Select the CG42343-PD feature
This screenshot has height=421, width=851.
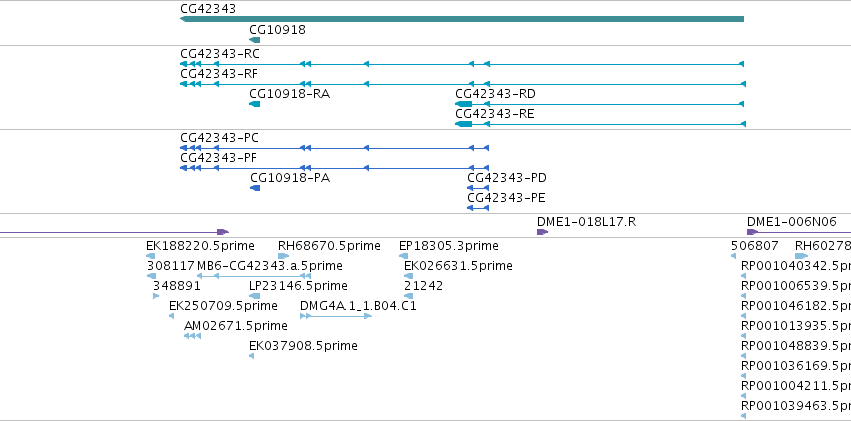[478, 188]
